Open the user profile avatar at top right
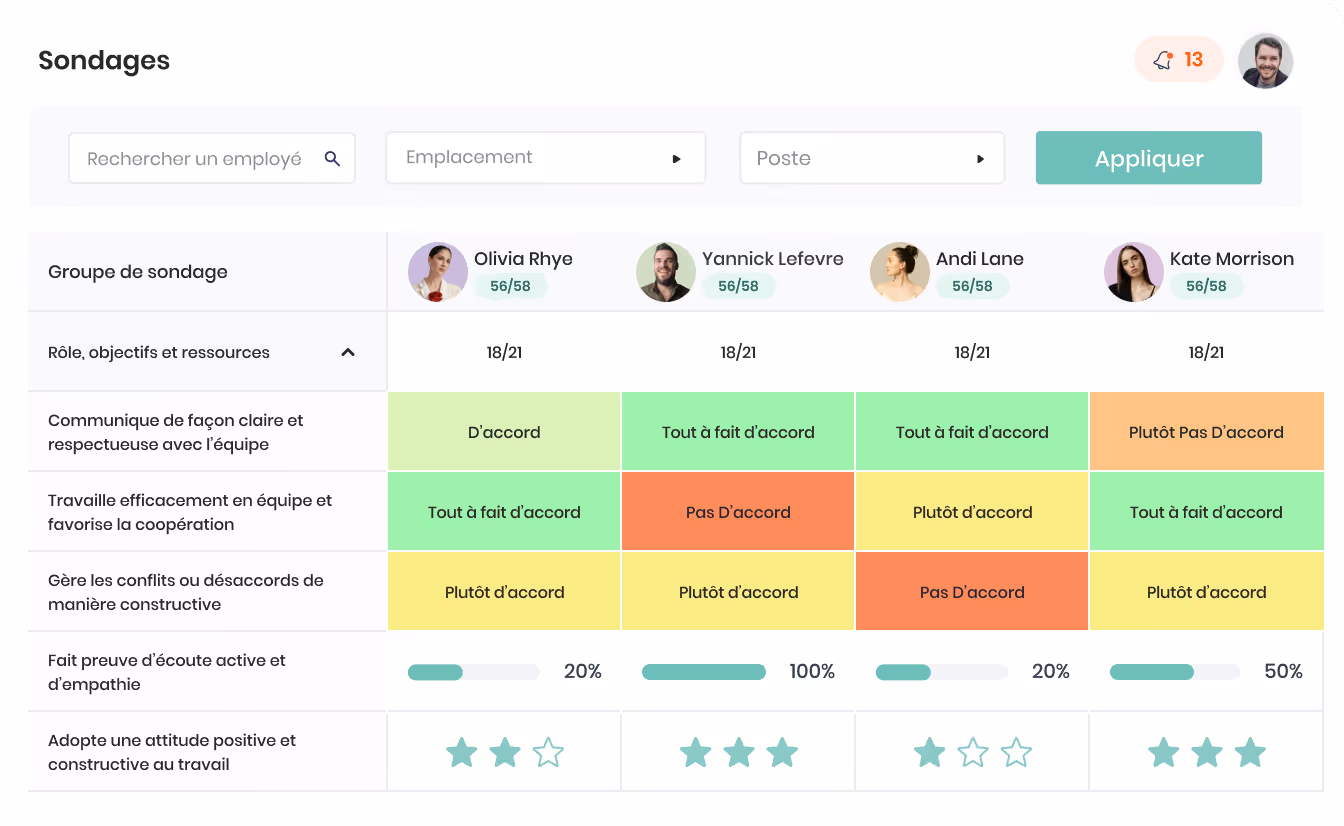 (x=1265, y=61)
